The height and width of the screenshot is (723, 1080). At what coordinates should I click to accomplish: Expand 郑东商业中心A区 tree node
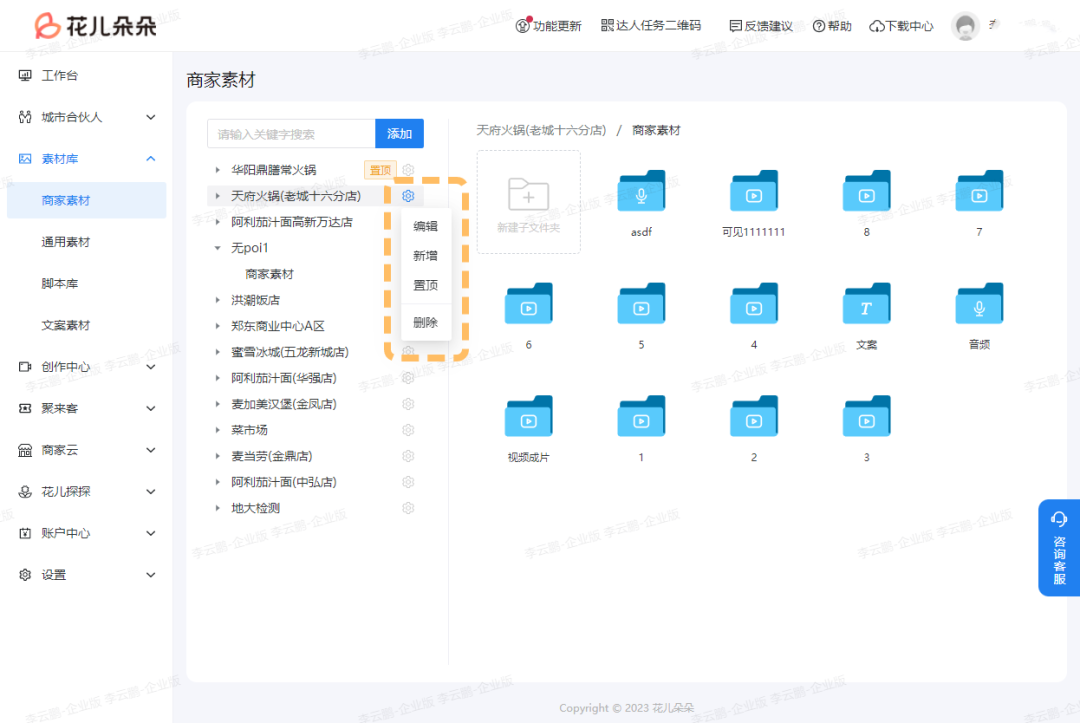pyautogui.click(x=218, y=326)
